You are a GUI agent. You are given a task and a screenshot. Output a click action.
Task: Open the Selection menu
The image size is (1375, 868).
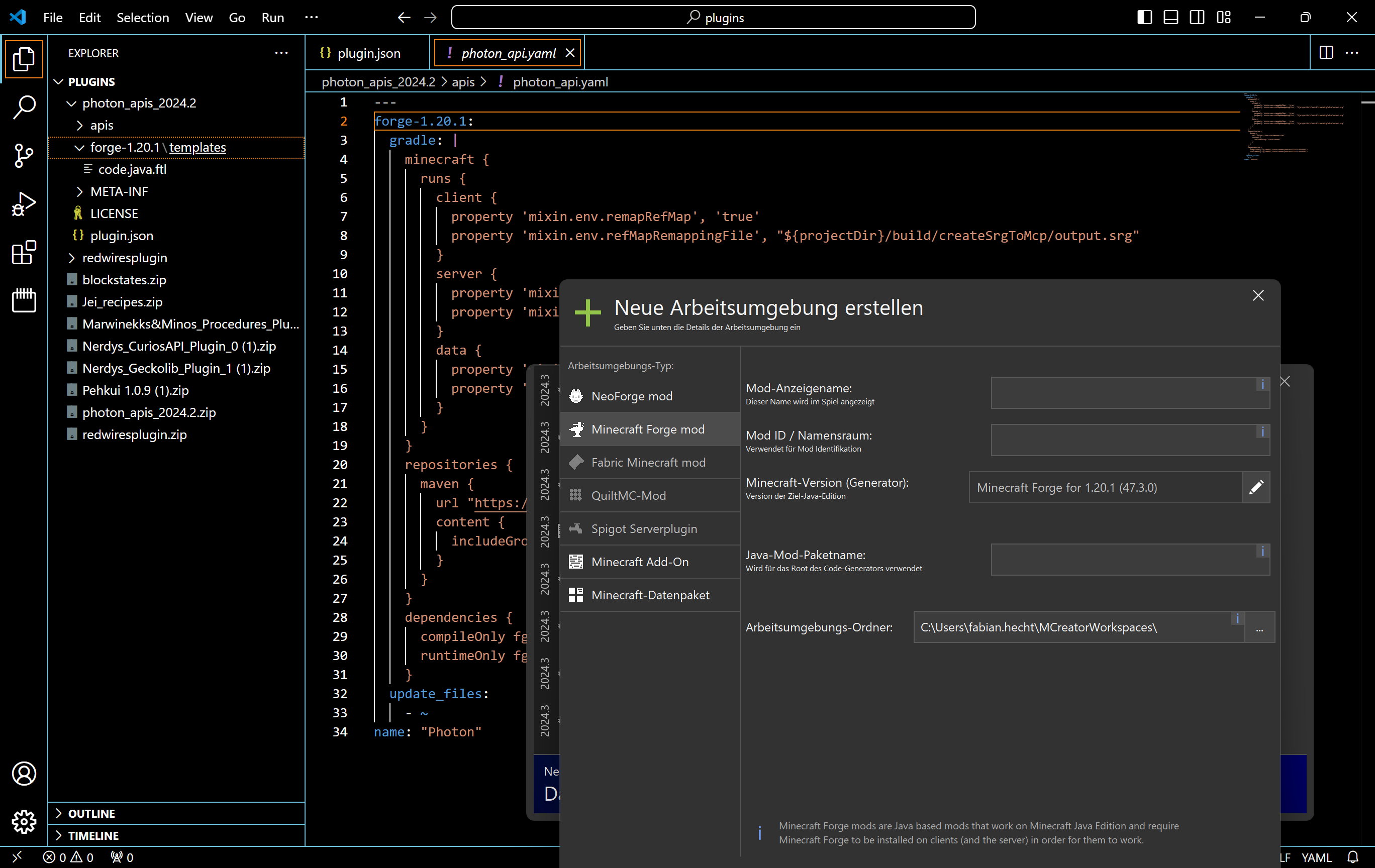click(x=143, y=18)
